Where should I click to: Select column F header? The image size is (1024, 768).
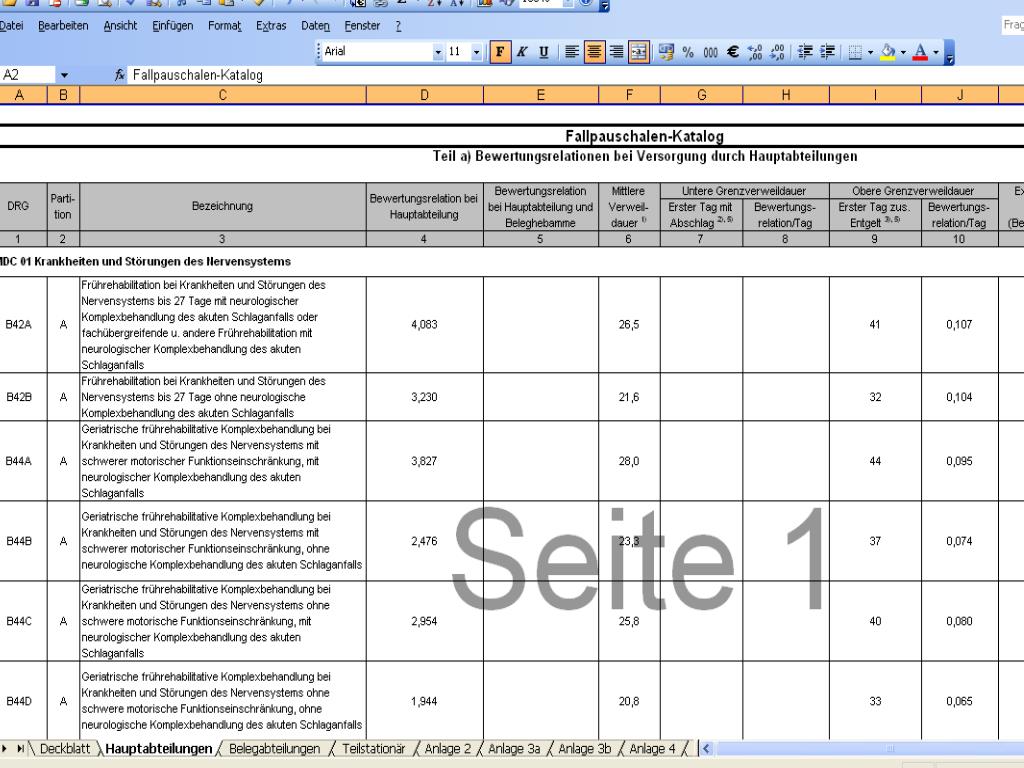[x=629, y=95]
